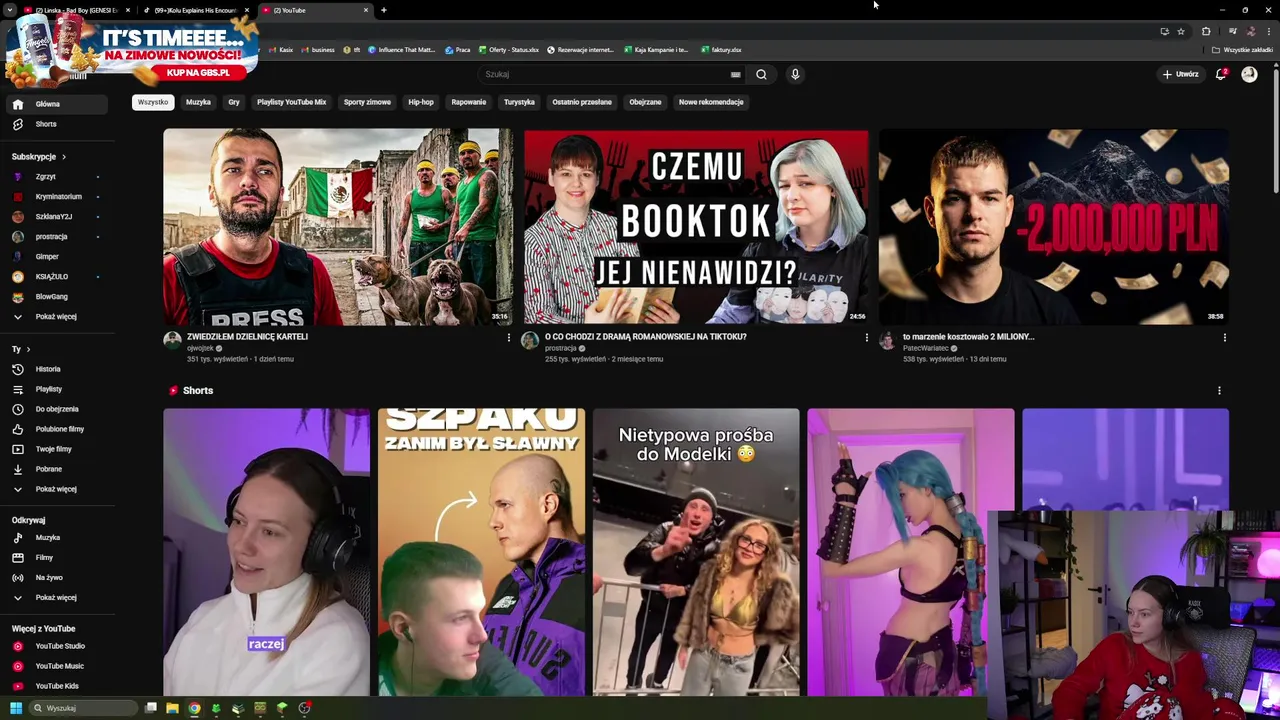
Task: Open the Utwórz create menu
Action: (1180, 74)
